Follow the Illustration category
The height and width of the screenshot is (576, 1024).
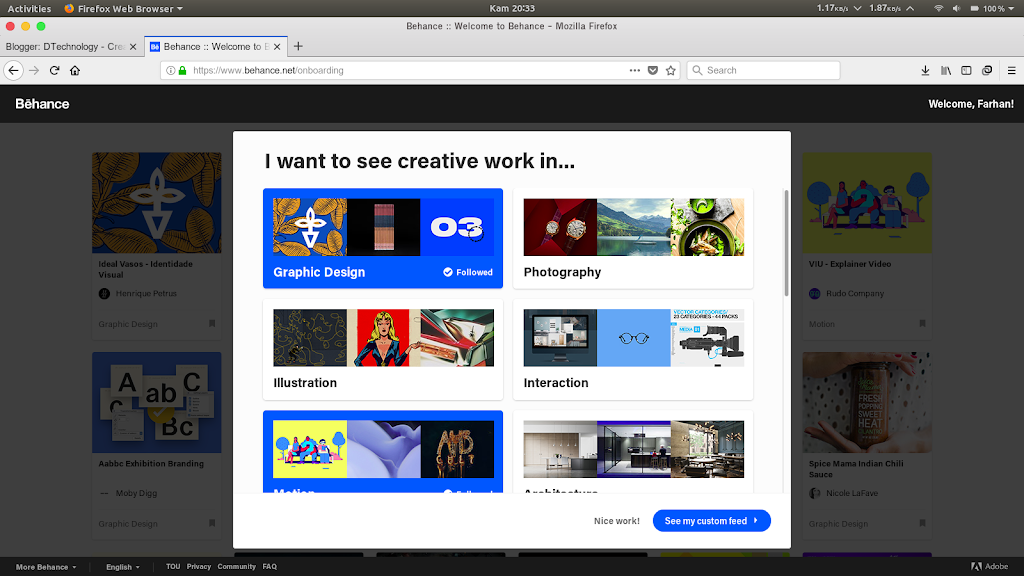[383, 349]
